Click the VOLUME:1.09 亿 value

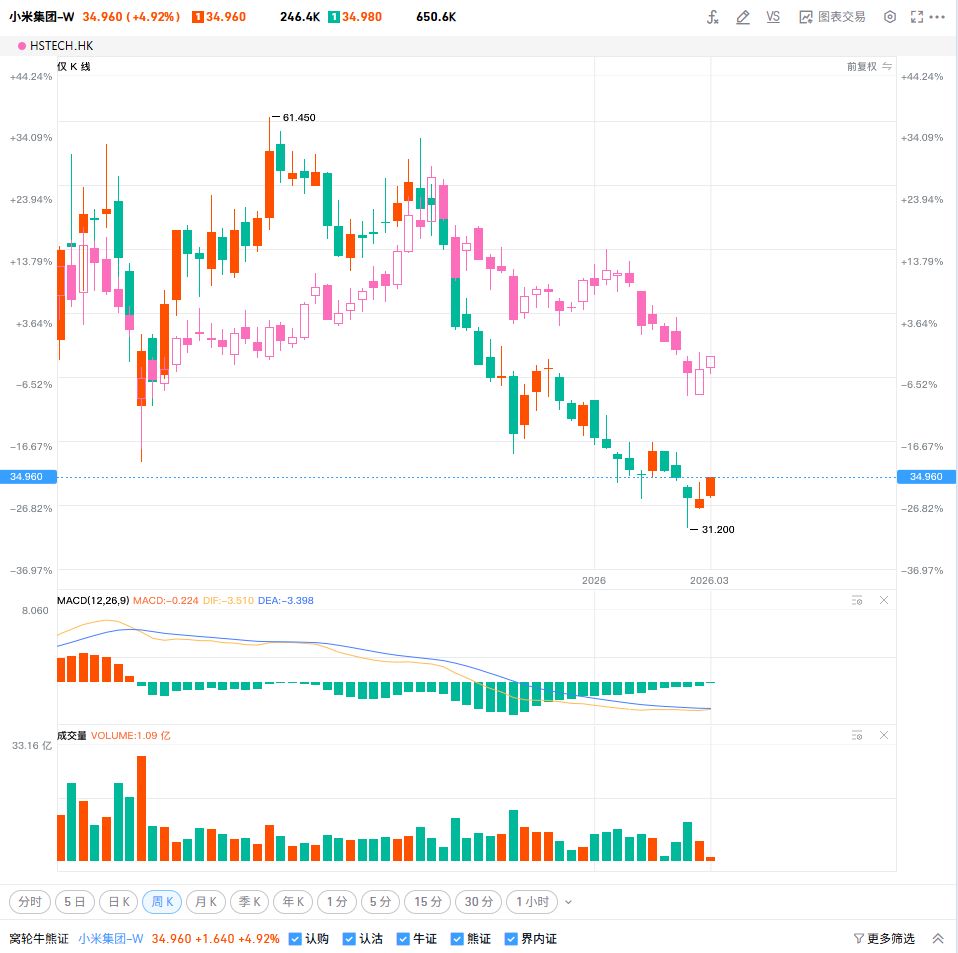[x=130, y=736]
